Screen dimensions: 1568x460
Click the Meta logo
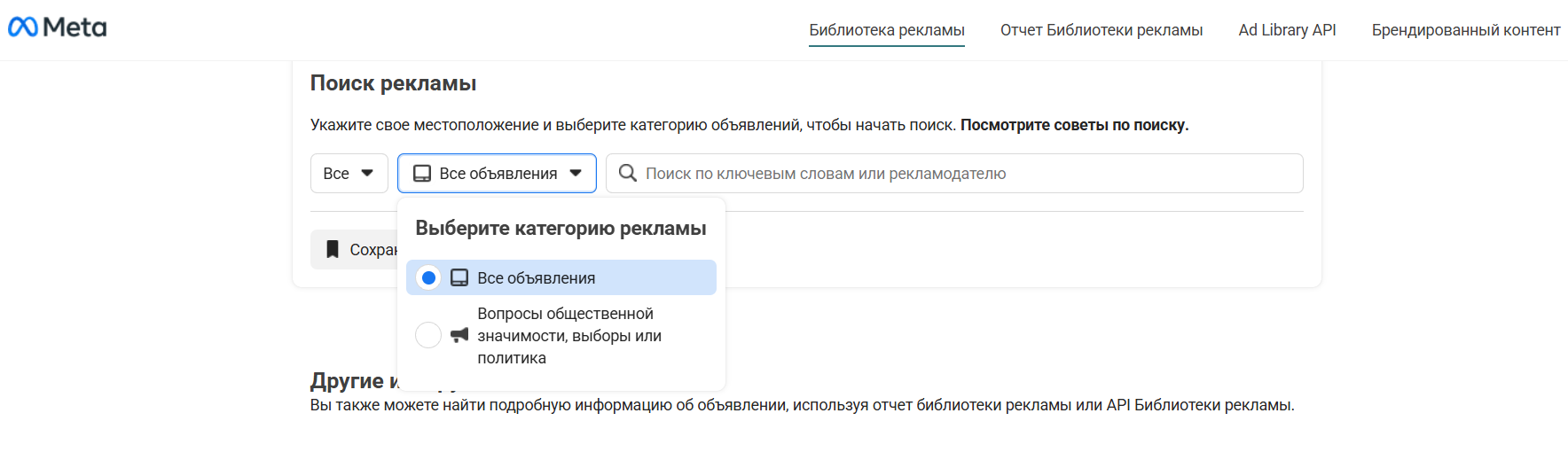coord(58,27)
